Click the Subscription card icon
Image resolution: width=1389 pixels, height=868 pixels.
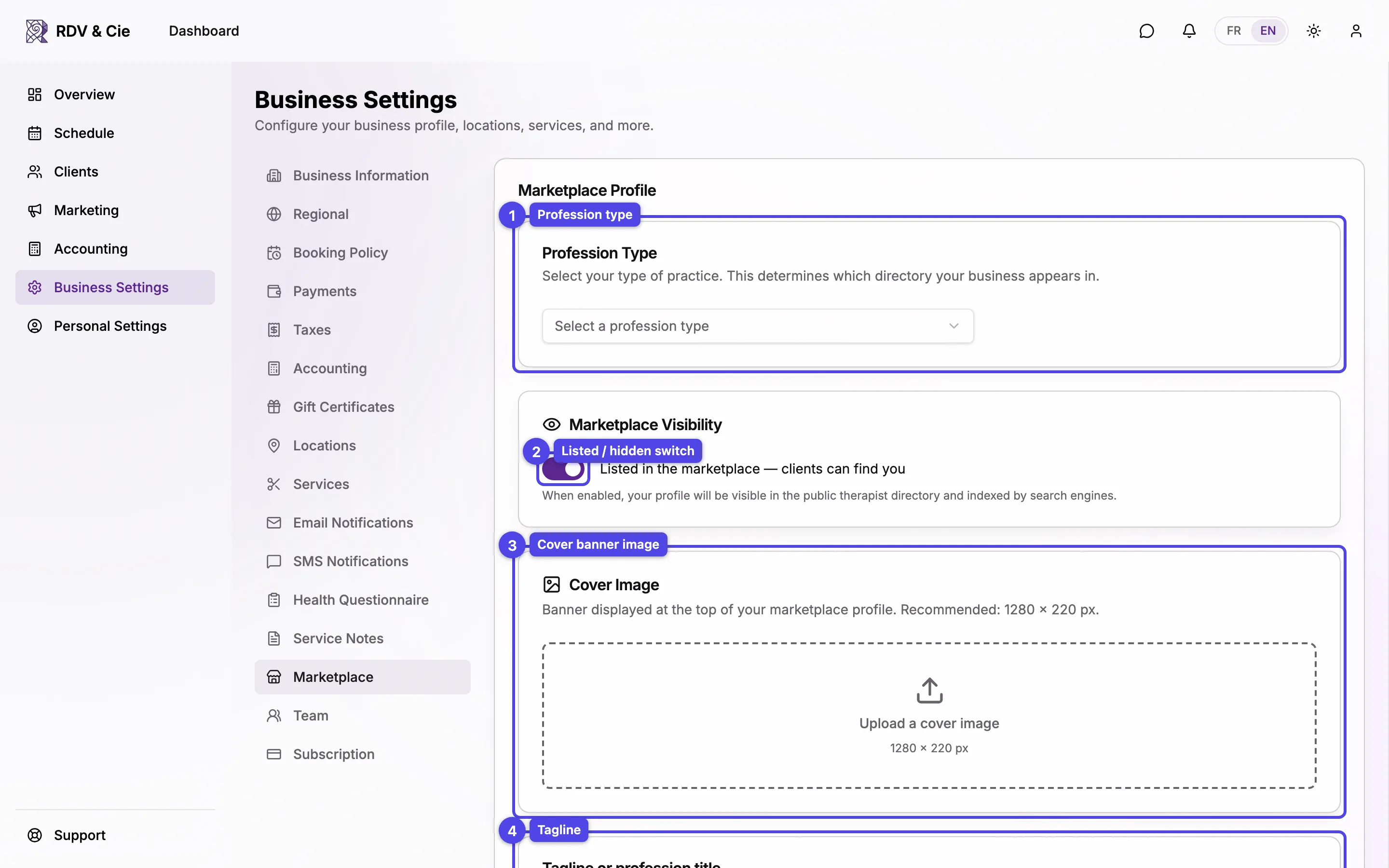(x=274, y=754)
